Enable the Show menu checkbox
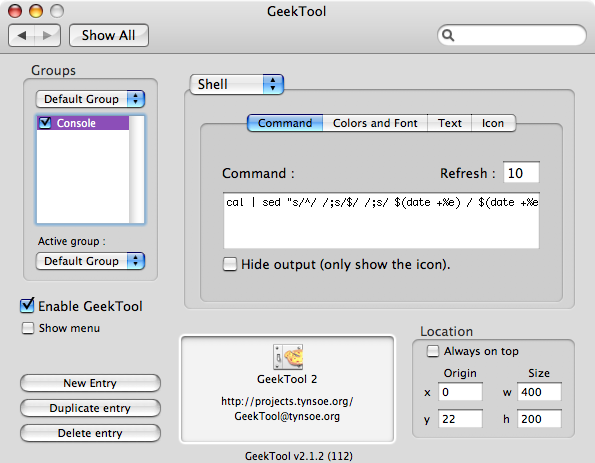595x463 pixels. [x=28, y=328]
